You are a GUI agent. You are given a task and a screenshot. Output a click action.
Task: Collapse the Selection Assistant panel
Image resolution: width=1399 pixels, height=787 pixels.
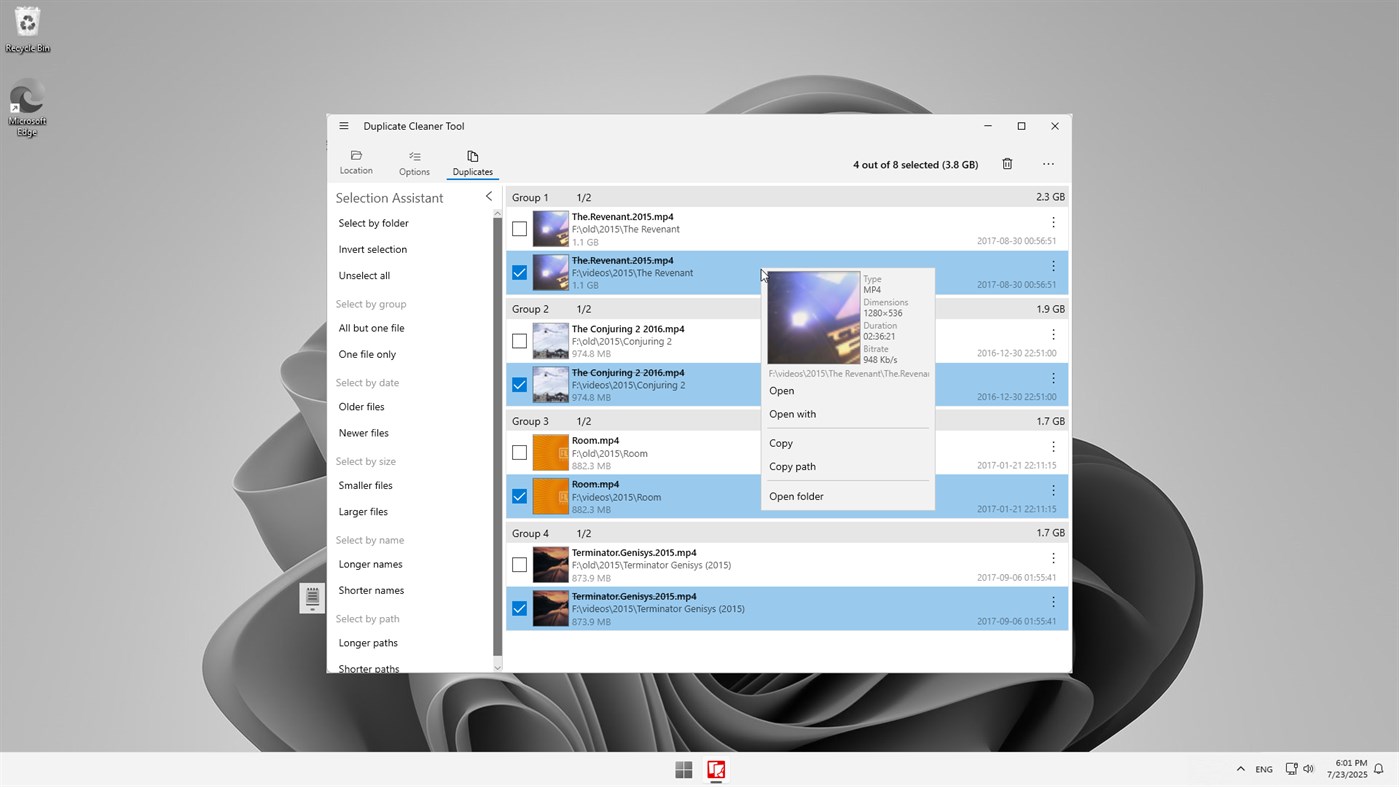(488, 196)
